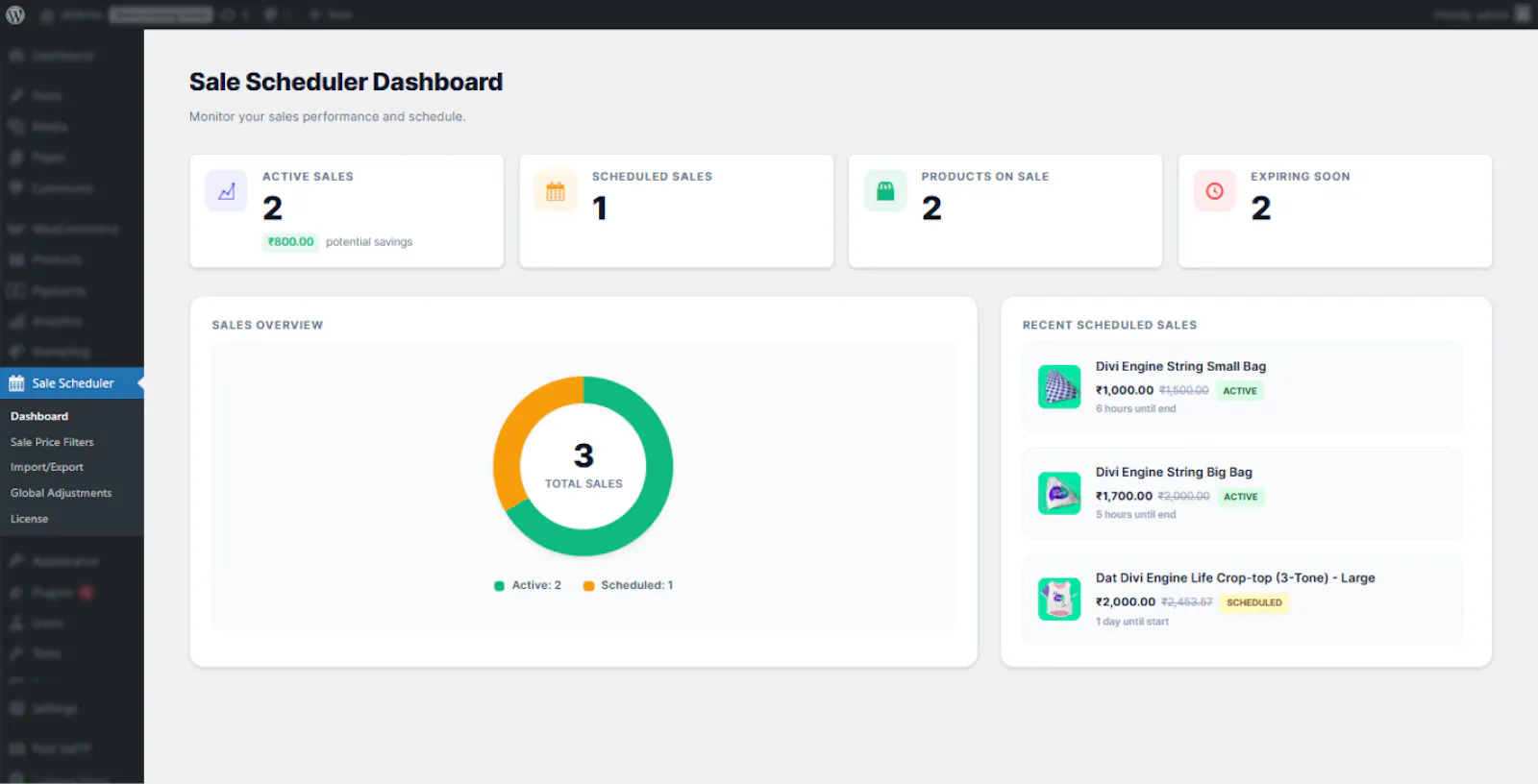This screenshot has width=1538, height=784.
Task: Click the ACTIVE SALES card label
Action: (x=308, y=177)
